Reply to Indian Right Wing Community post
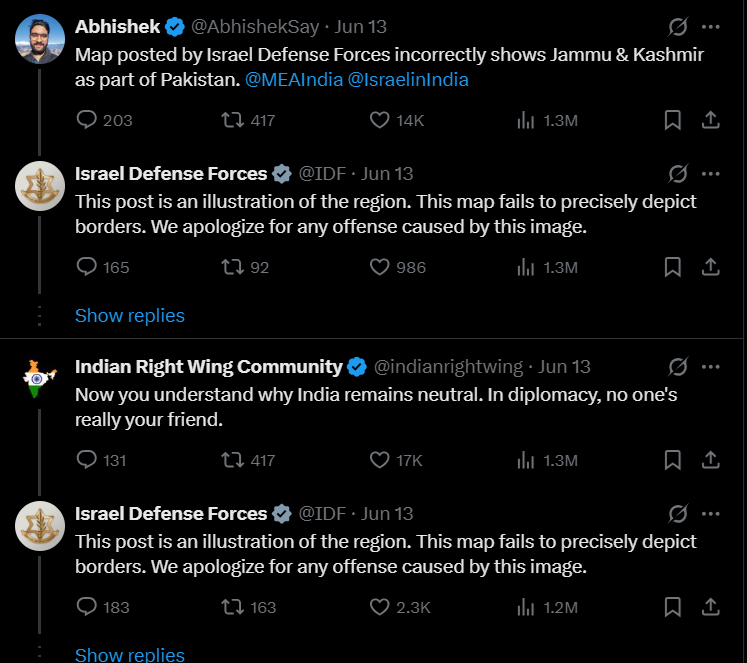 pyautogui.click(x=88, y=460)
